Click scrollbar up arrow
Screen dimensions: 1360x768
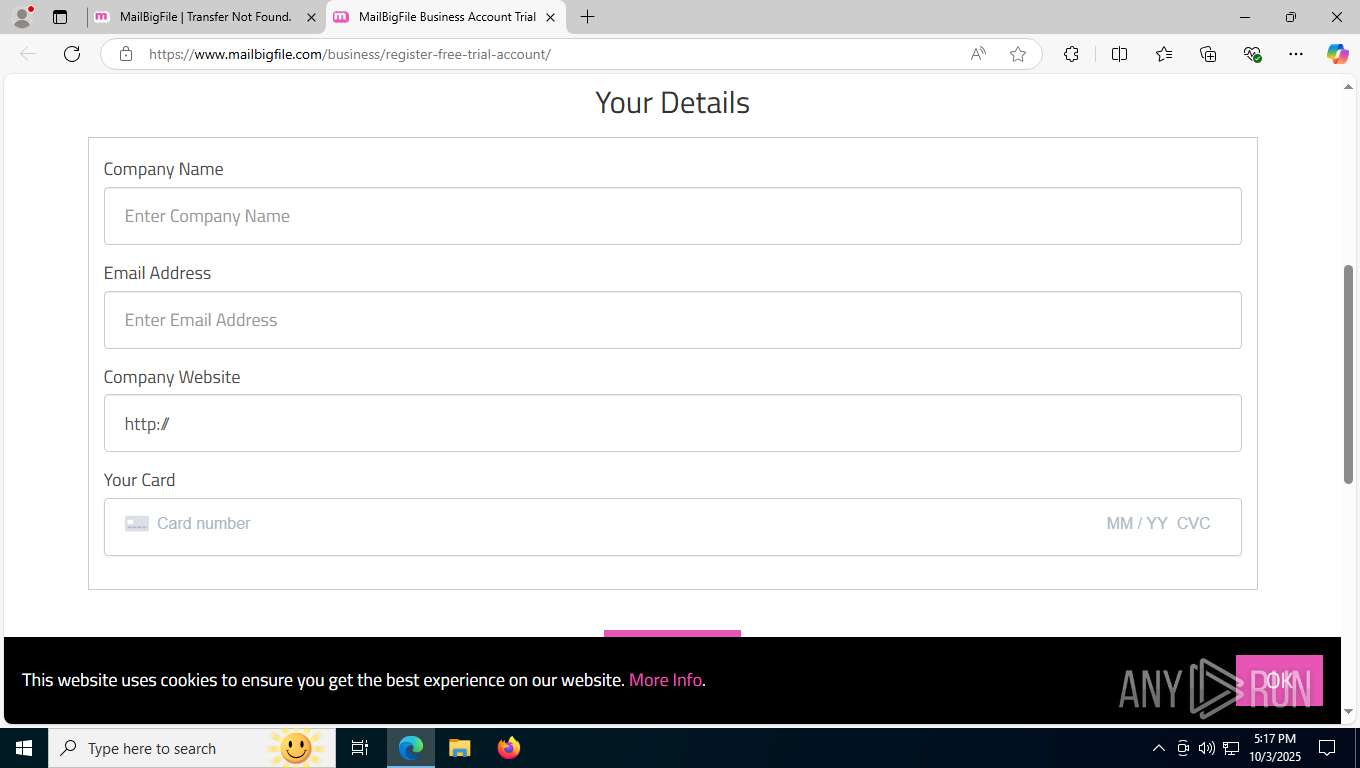point(1348,87)
